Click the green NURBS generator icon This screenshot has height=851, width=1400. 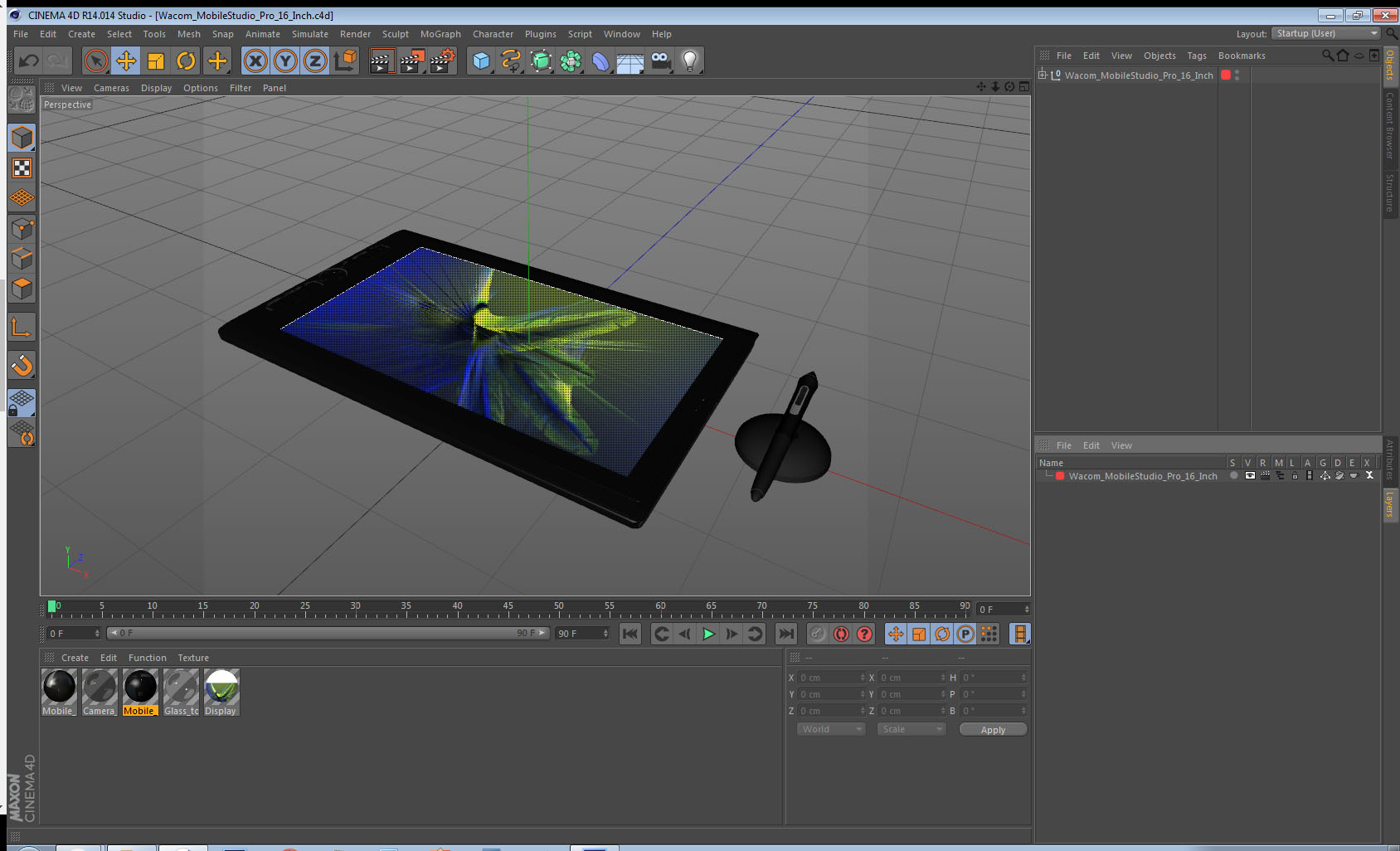point(541,61)
